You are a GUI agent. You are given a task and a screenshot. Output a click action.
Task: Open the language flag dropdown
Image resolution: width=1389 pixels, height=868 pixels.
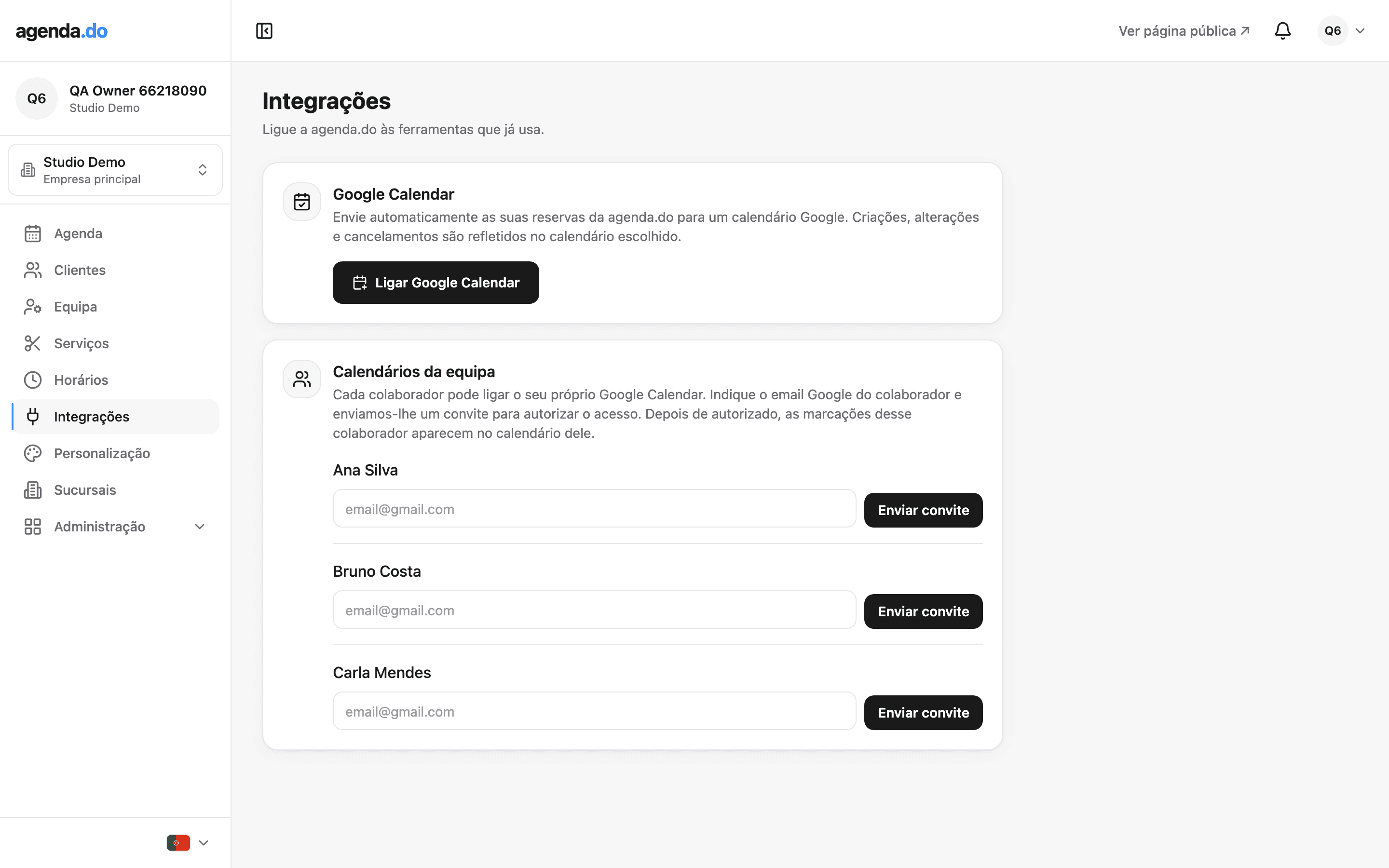coord(188,843)
